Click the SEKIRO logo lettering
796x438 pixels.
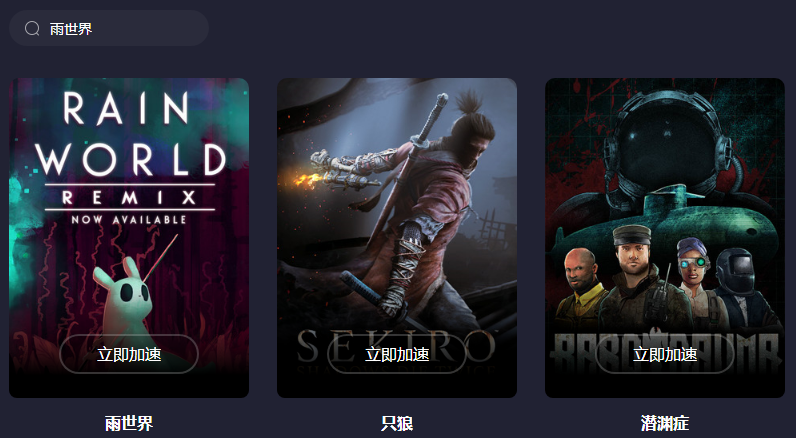[396, 347]
